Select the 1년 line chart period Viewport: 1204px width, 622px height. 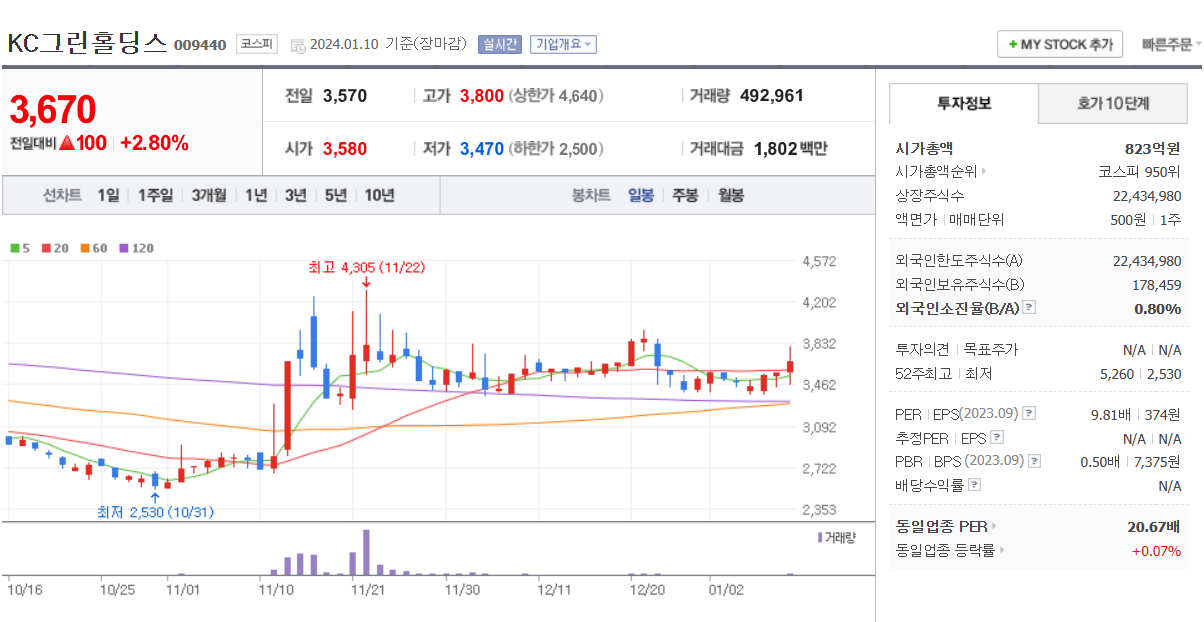point(256,195)
